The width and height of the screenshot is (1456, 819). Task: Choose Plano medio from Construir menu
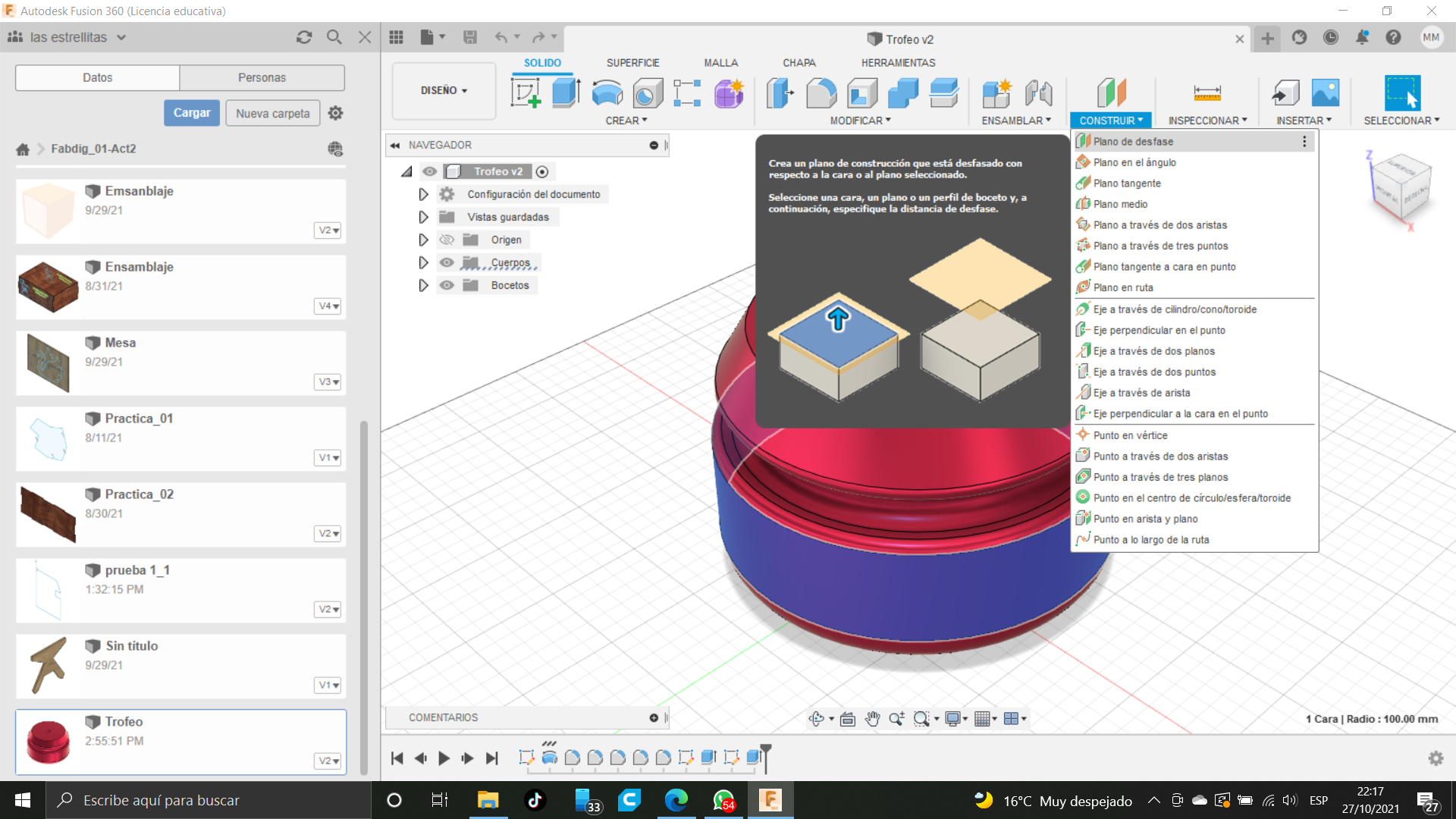point(1120,204)
